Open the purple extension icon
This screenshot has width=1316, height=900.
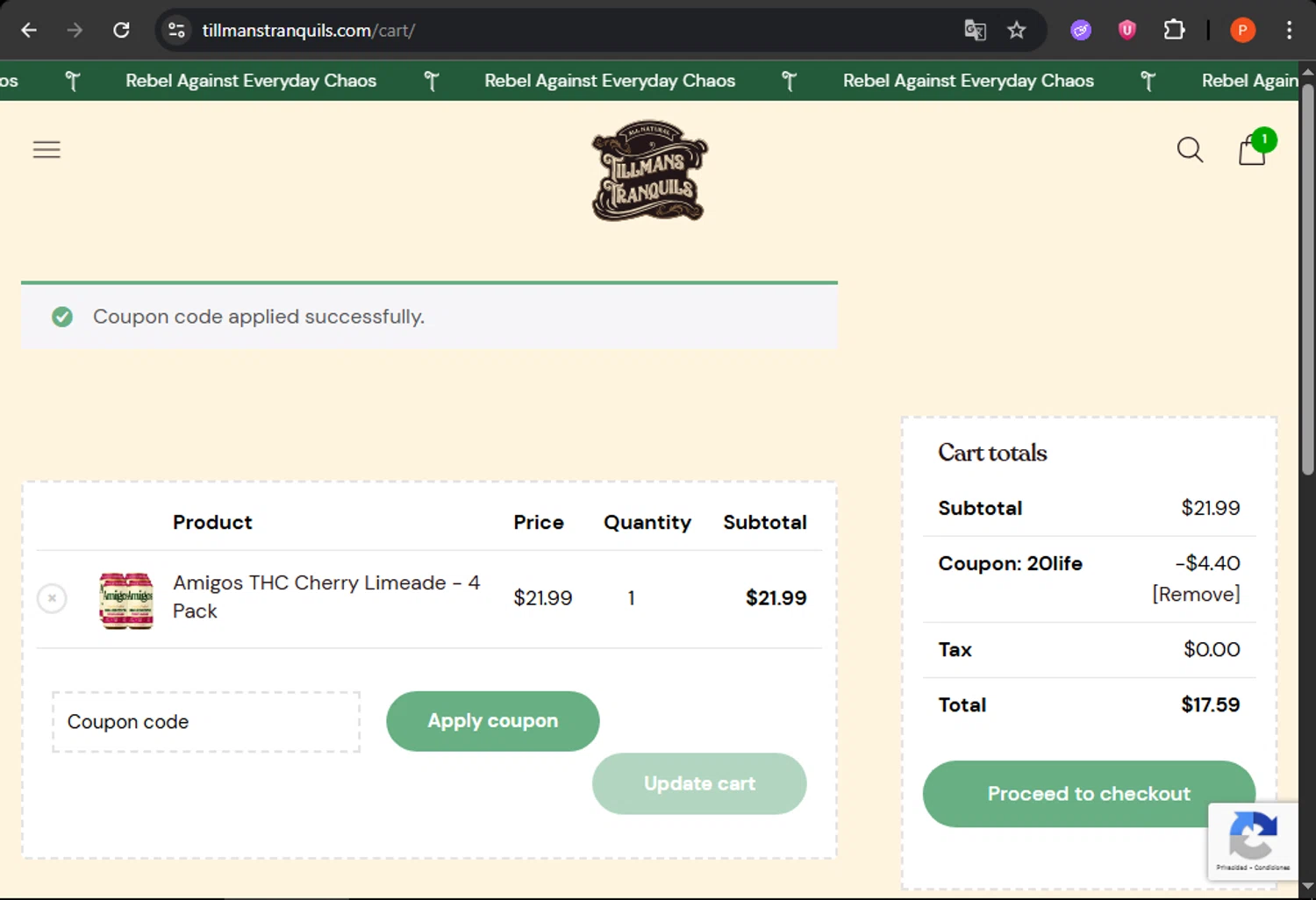1081,30
